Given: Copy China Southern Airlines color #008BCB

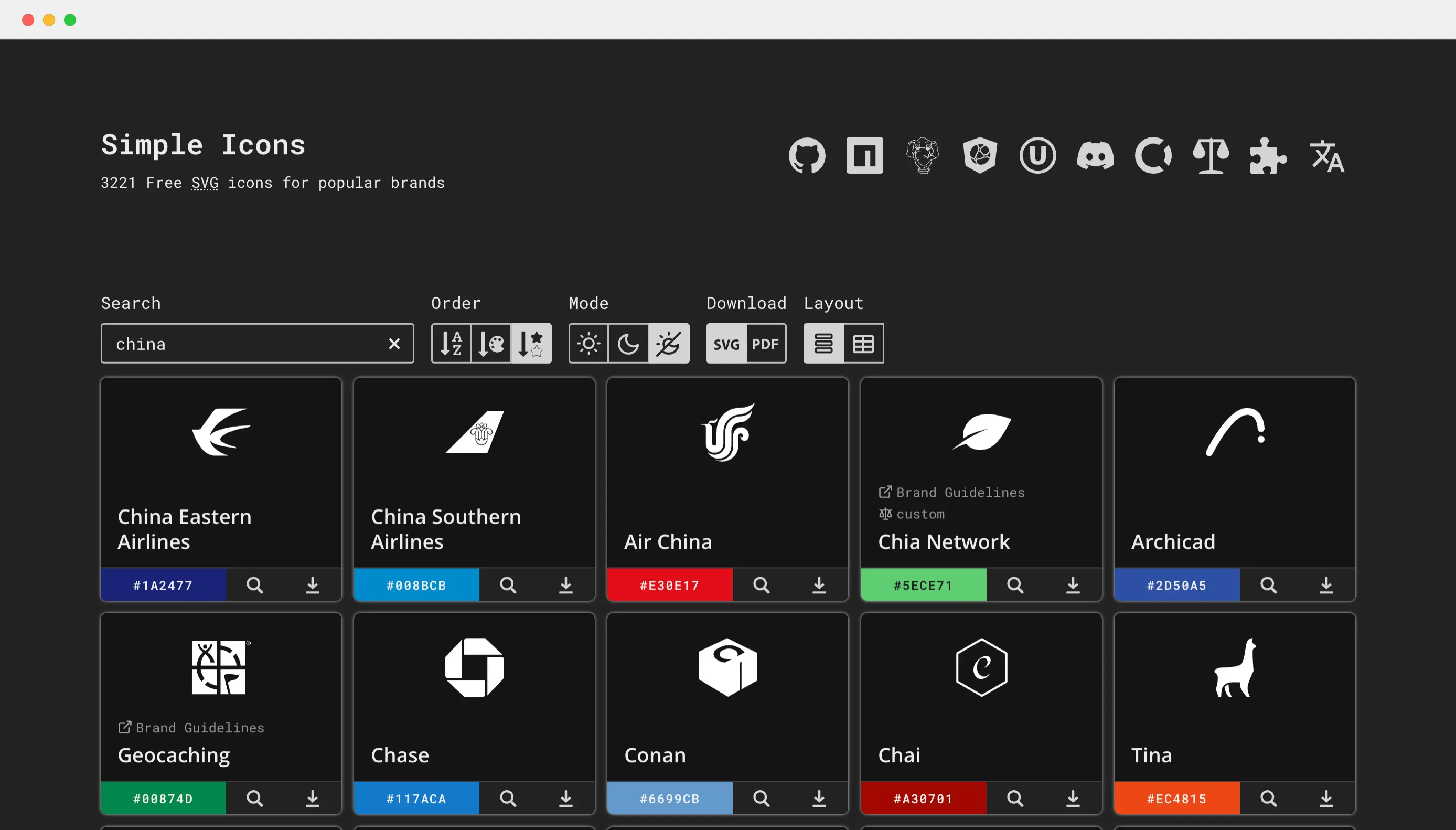Looking at the screenshot, I should pos(416,585).
